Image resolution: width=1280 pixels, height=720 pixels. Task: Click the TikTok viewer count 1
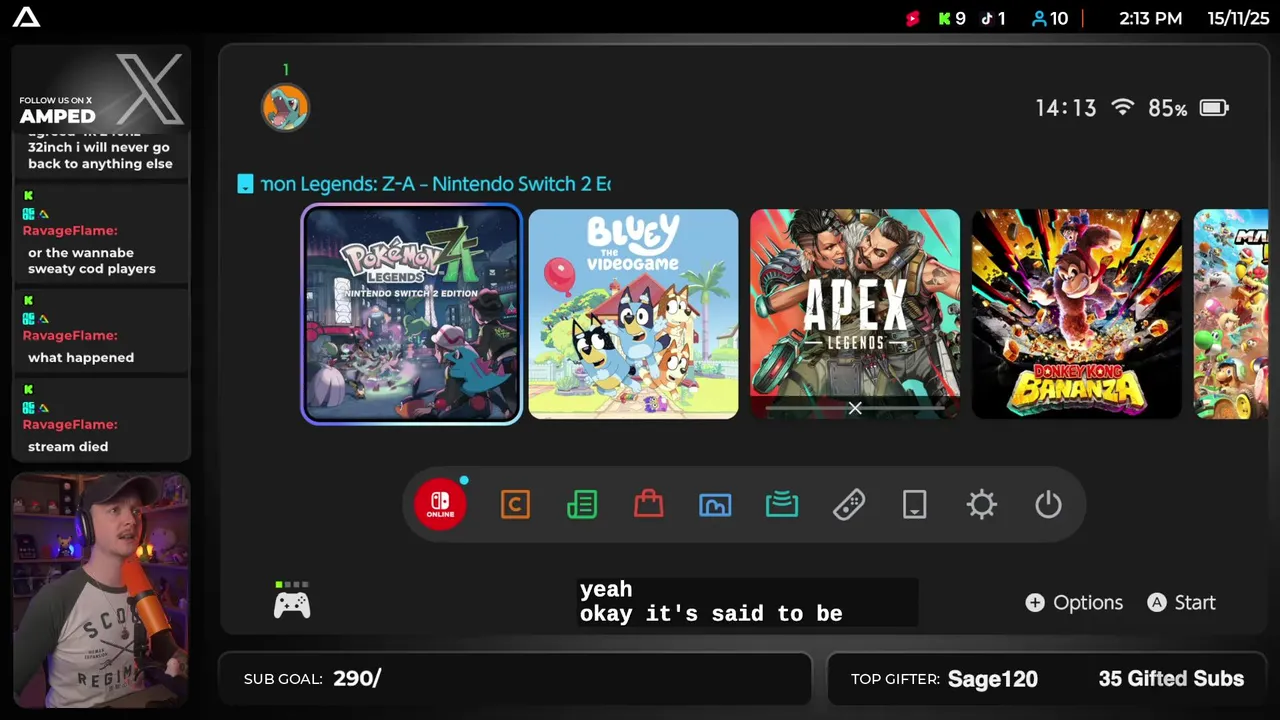point(993,18)
